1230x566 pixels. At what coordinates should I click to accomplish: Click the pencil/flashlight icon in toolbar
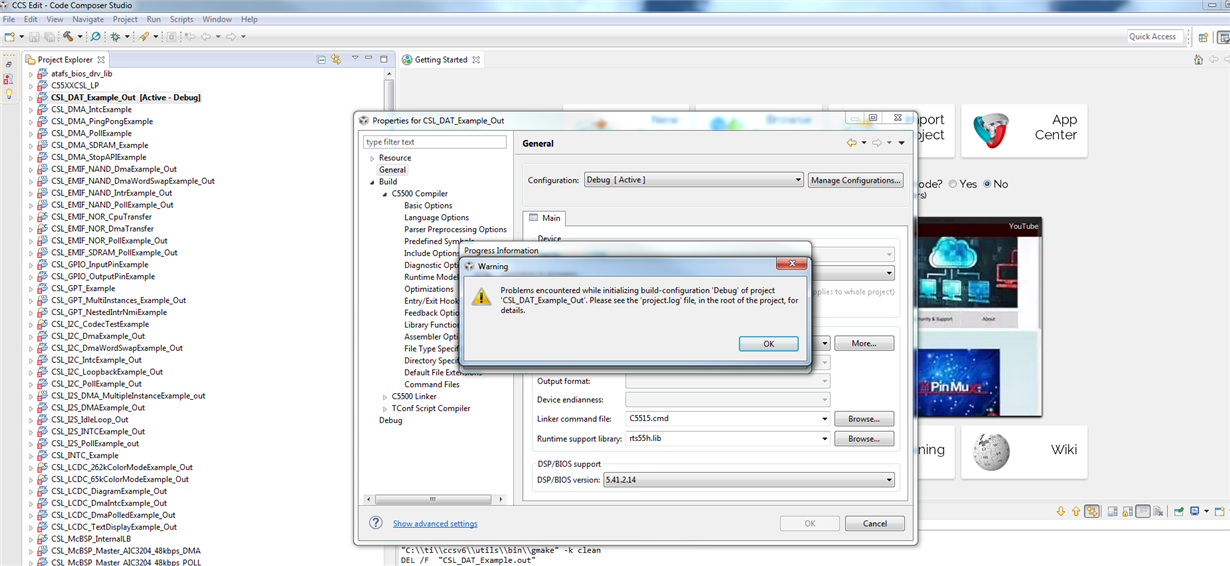144,36
